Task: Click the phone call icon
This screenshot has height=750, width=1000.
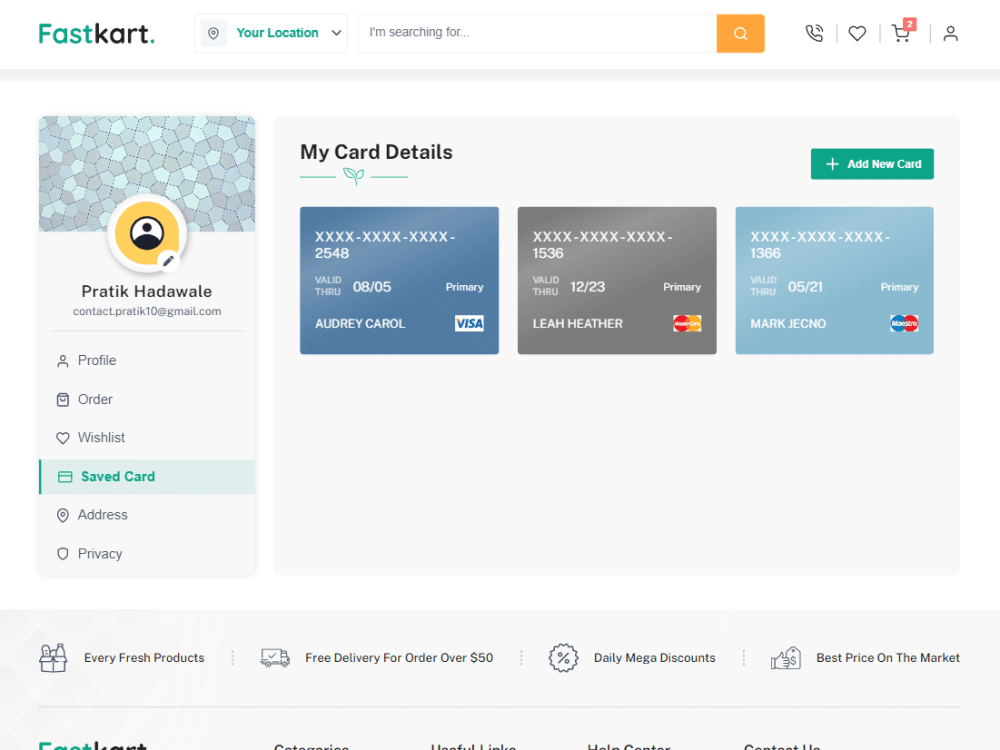Action: [814, 33]
